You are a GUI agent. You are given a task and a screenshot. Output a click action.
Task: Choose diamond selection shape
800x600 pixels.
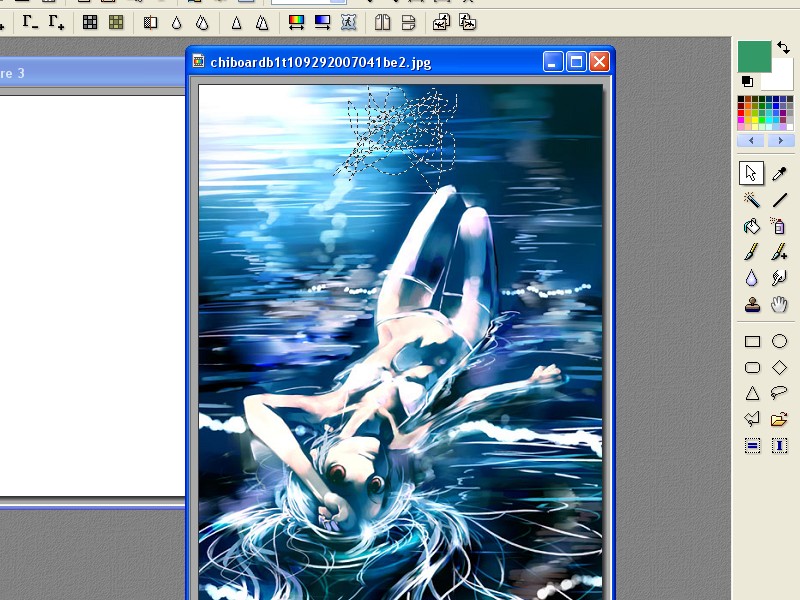point(779,367)
